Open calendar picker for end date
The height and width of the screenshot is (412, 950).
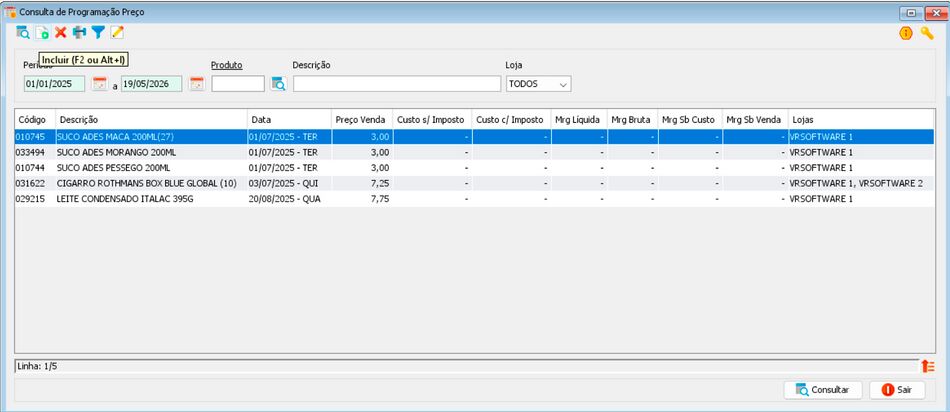[x=196, y=84]
